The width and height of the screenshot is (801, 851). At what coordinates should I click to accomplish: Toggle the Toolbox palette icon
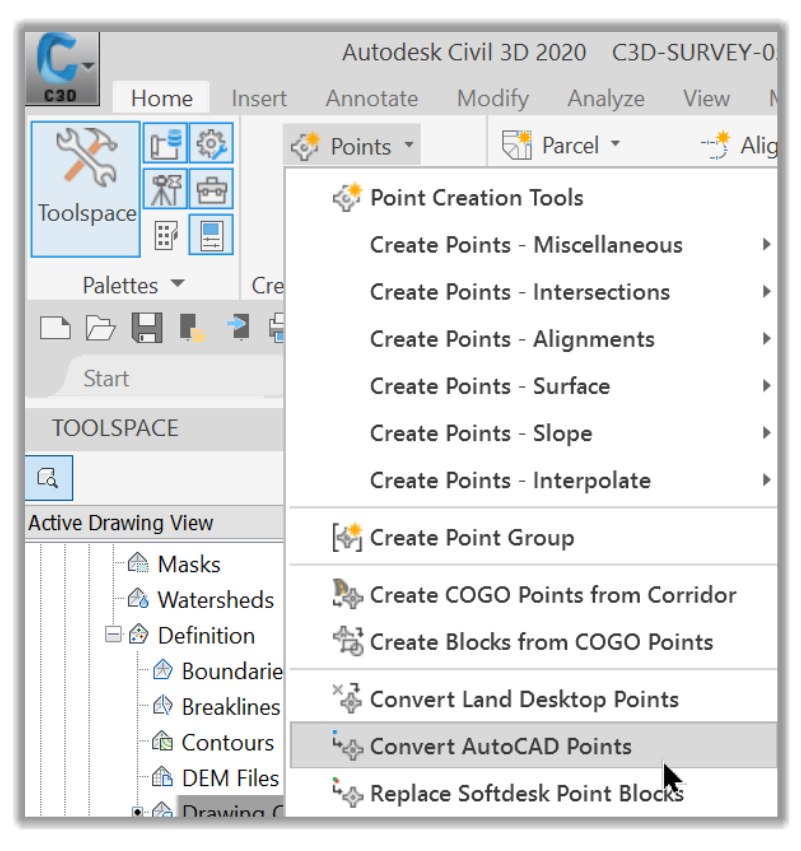211,189
